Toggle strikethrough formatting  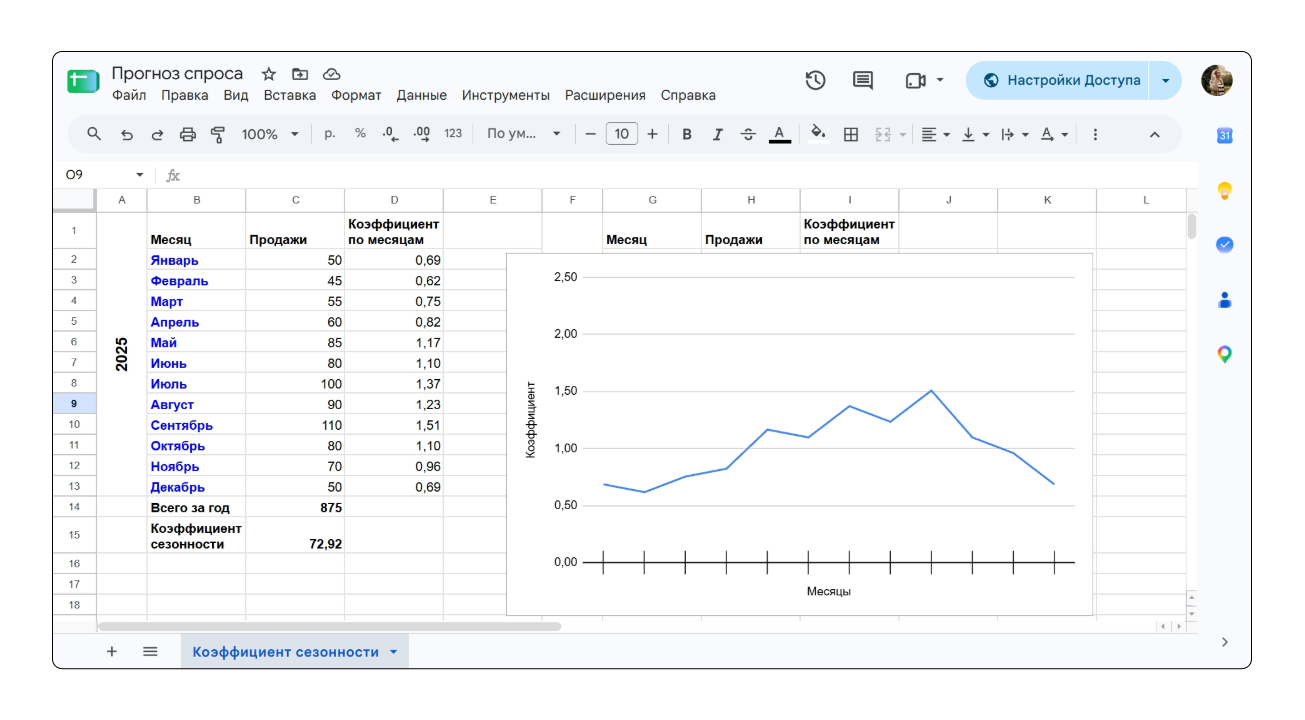[748, 134]
